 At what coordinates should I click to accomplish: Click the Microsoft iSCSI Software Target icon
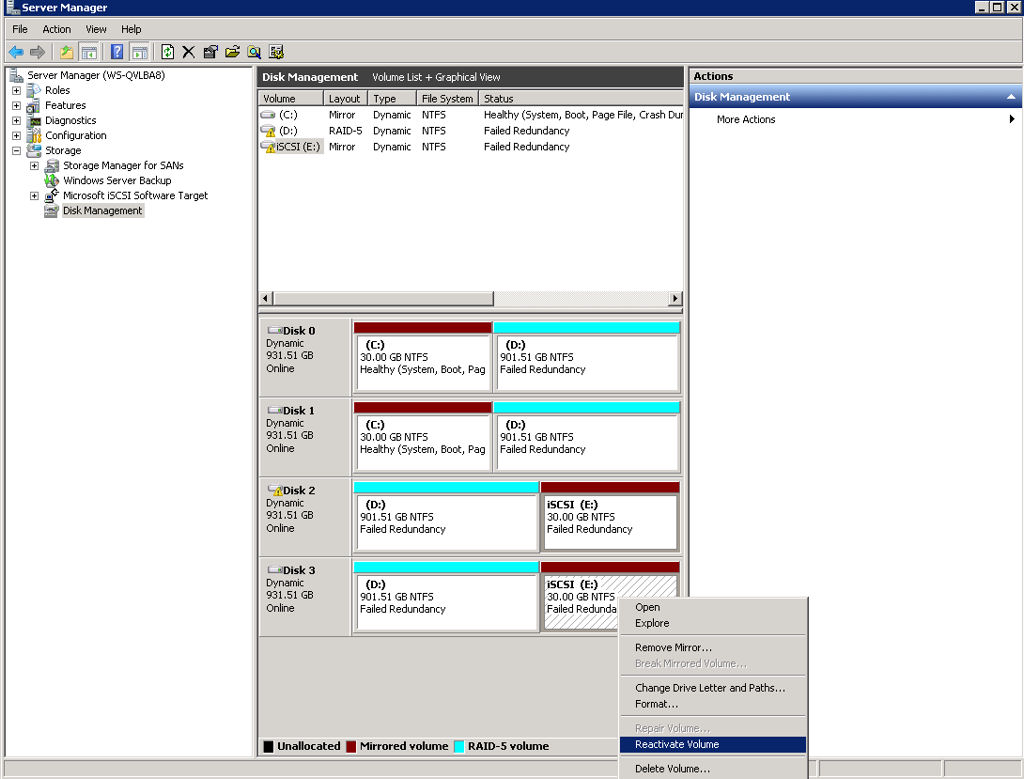coord(52,195)
